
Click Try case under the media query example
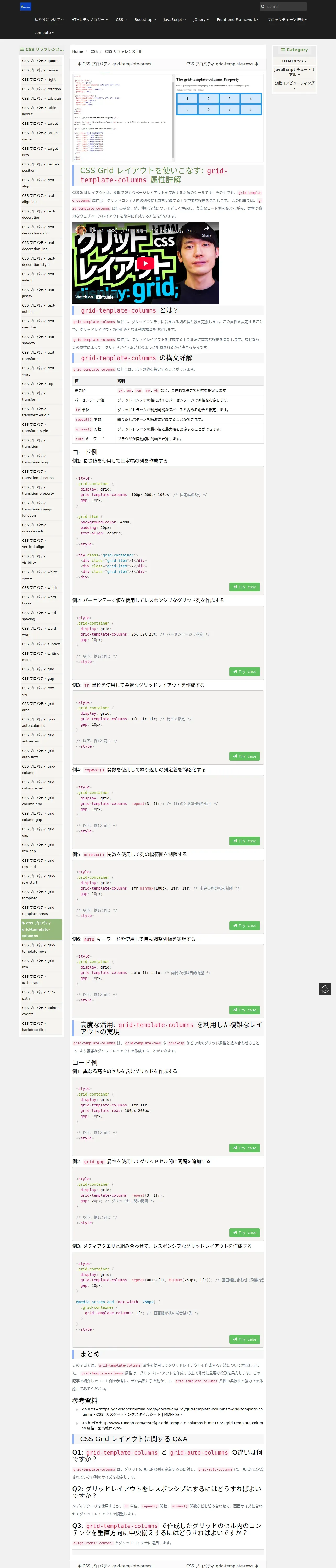tap(244, 1339)
